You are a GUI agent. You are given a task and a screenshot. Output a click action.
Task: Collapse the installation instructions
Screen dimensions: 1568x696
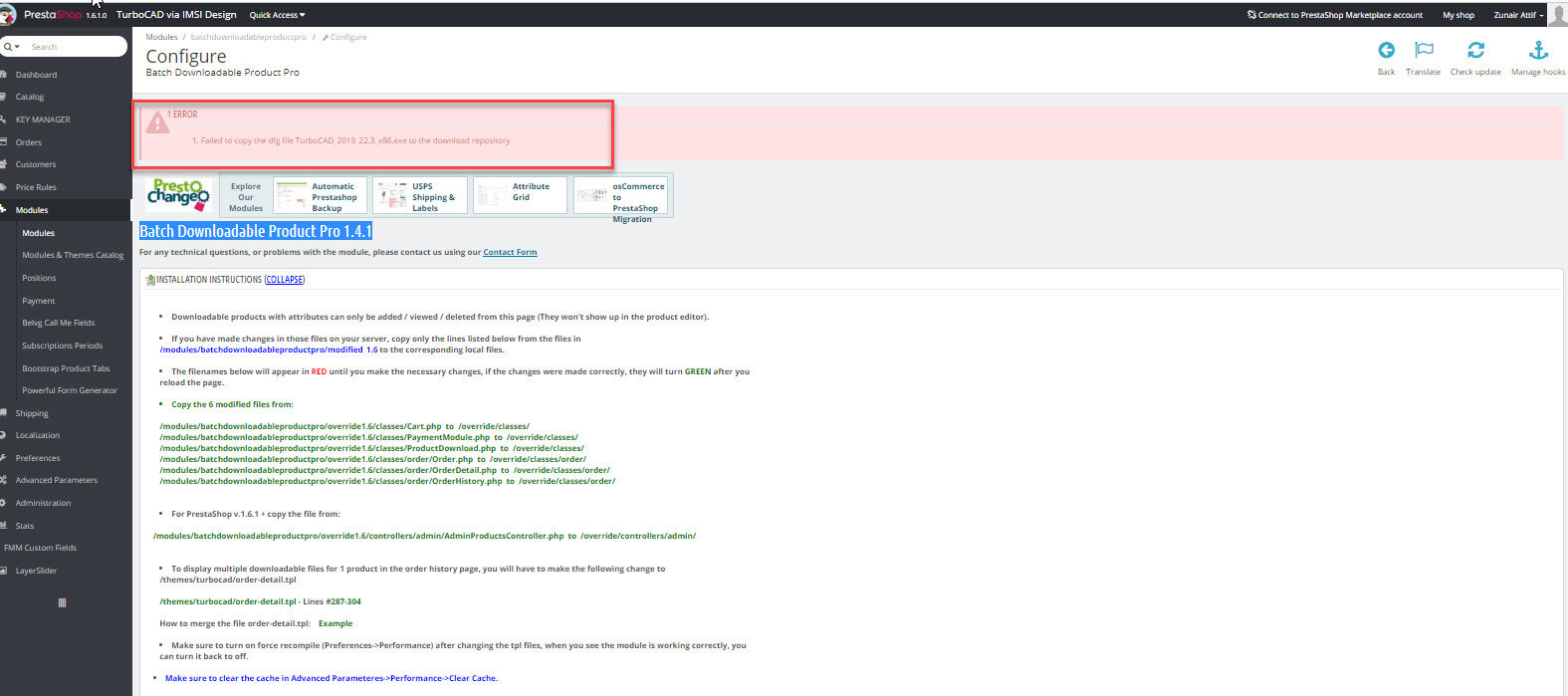285,280
